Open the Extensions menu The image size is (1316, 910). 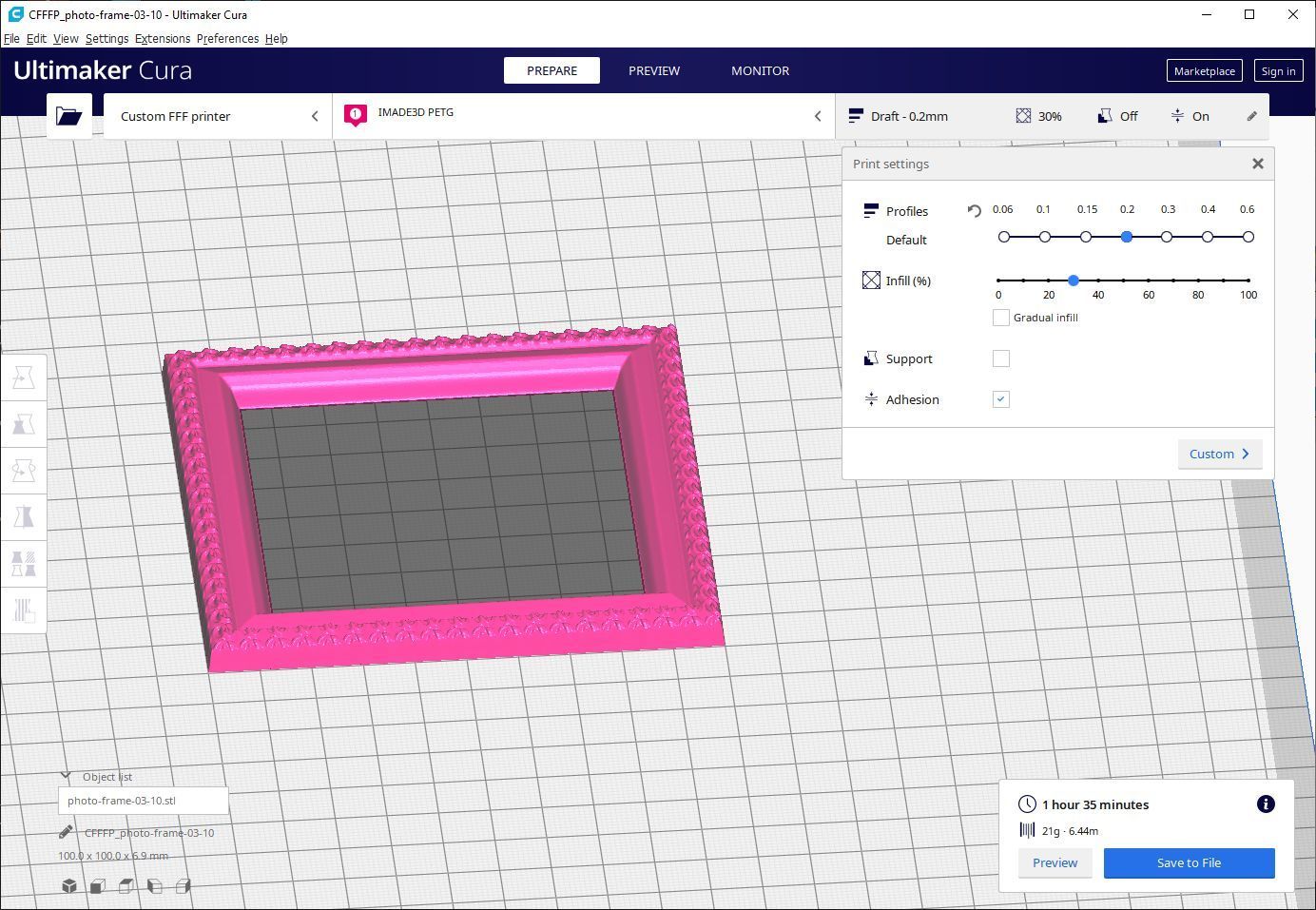(x=162, y=39)
